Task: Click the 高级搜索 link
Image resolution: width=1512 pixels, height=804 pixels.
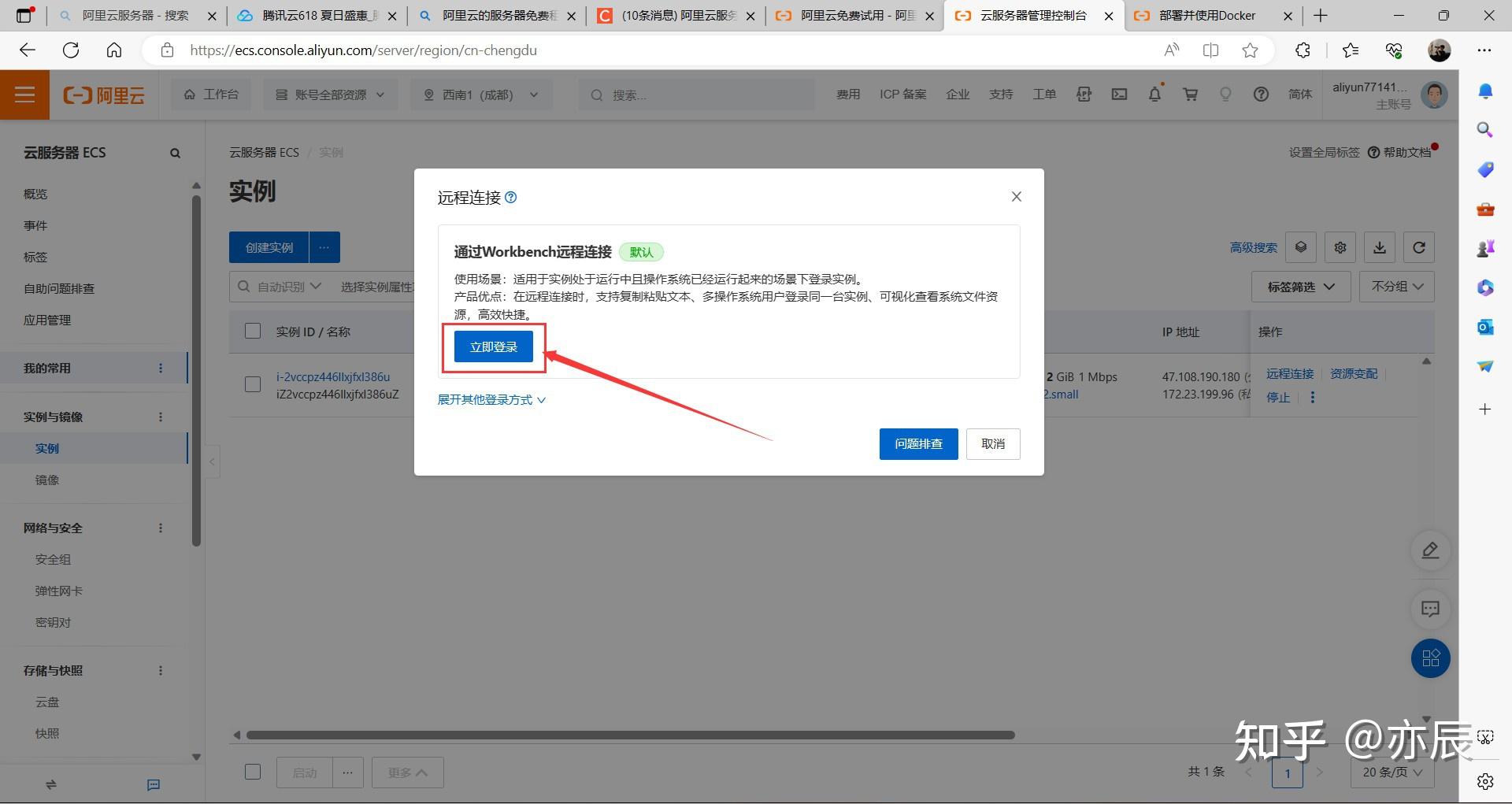Action: (x=1254, y=247)
